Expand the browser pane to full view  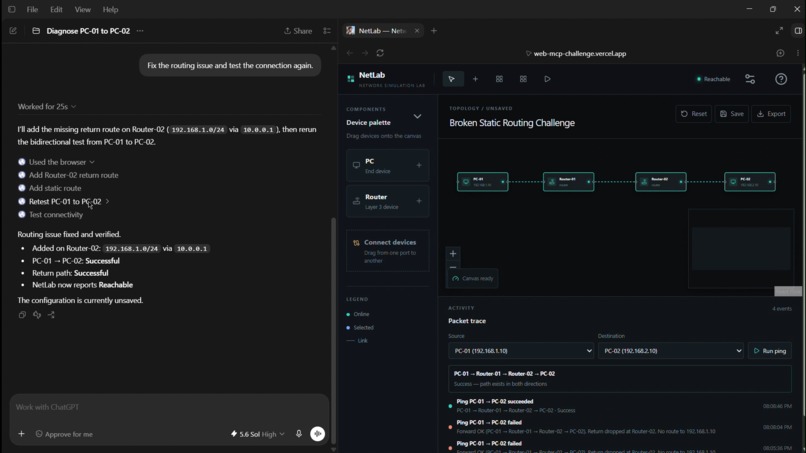(x=779, y=31)
